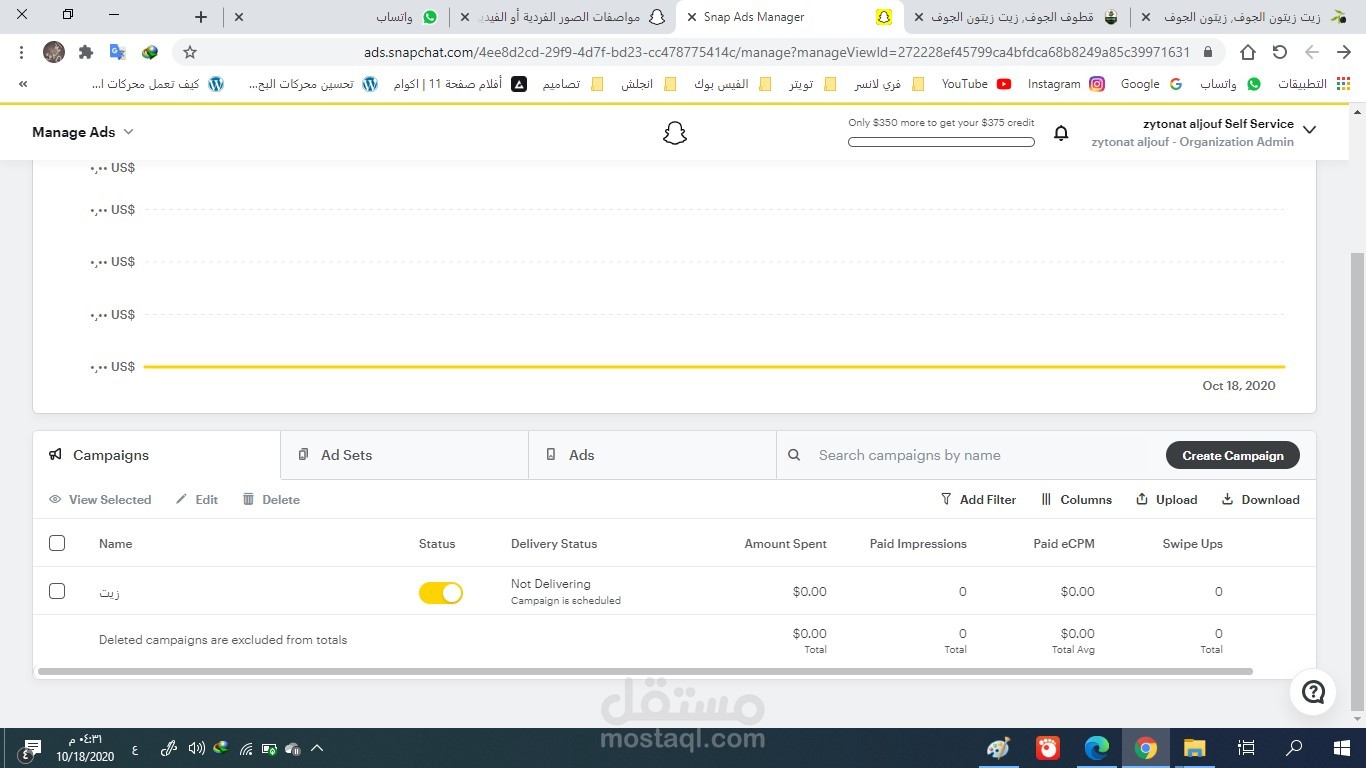
Task: Click the Paid Impressions column header
Action: coord(918,544)
